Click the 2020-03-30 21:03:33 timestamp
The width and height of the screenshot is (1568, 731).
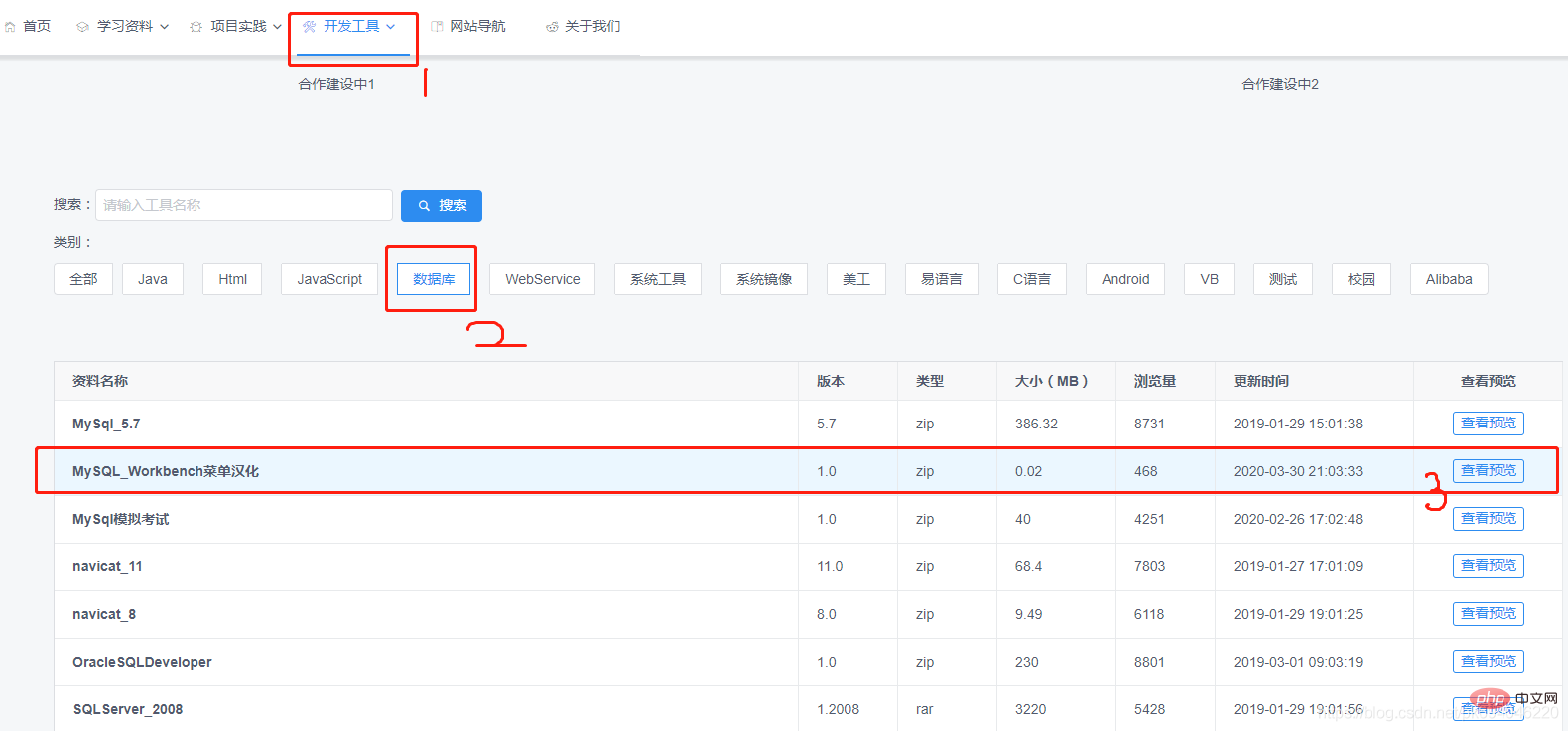click(1298, 471)
